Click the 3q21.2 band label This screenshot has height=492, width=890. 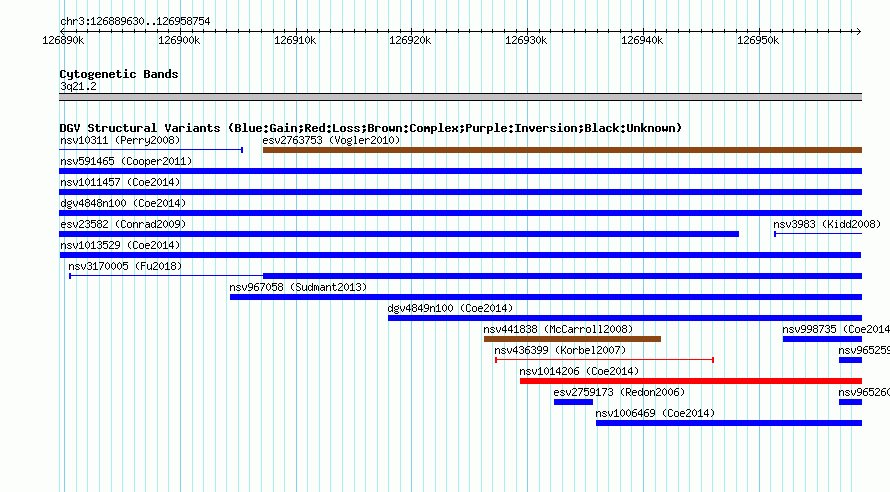[78, 86]
